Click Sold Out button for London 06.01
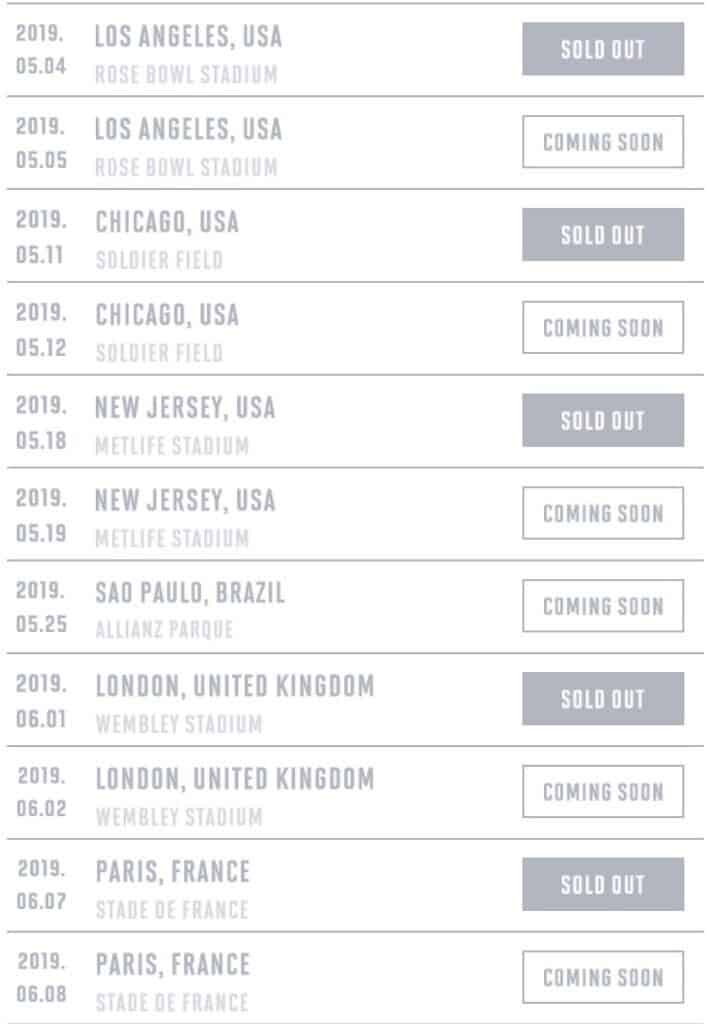This screenshot has height=1024, width=710. (x=602, y=699)
